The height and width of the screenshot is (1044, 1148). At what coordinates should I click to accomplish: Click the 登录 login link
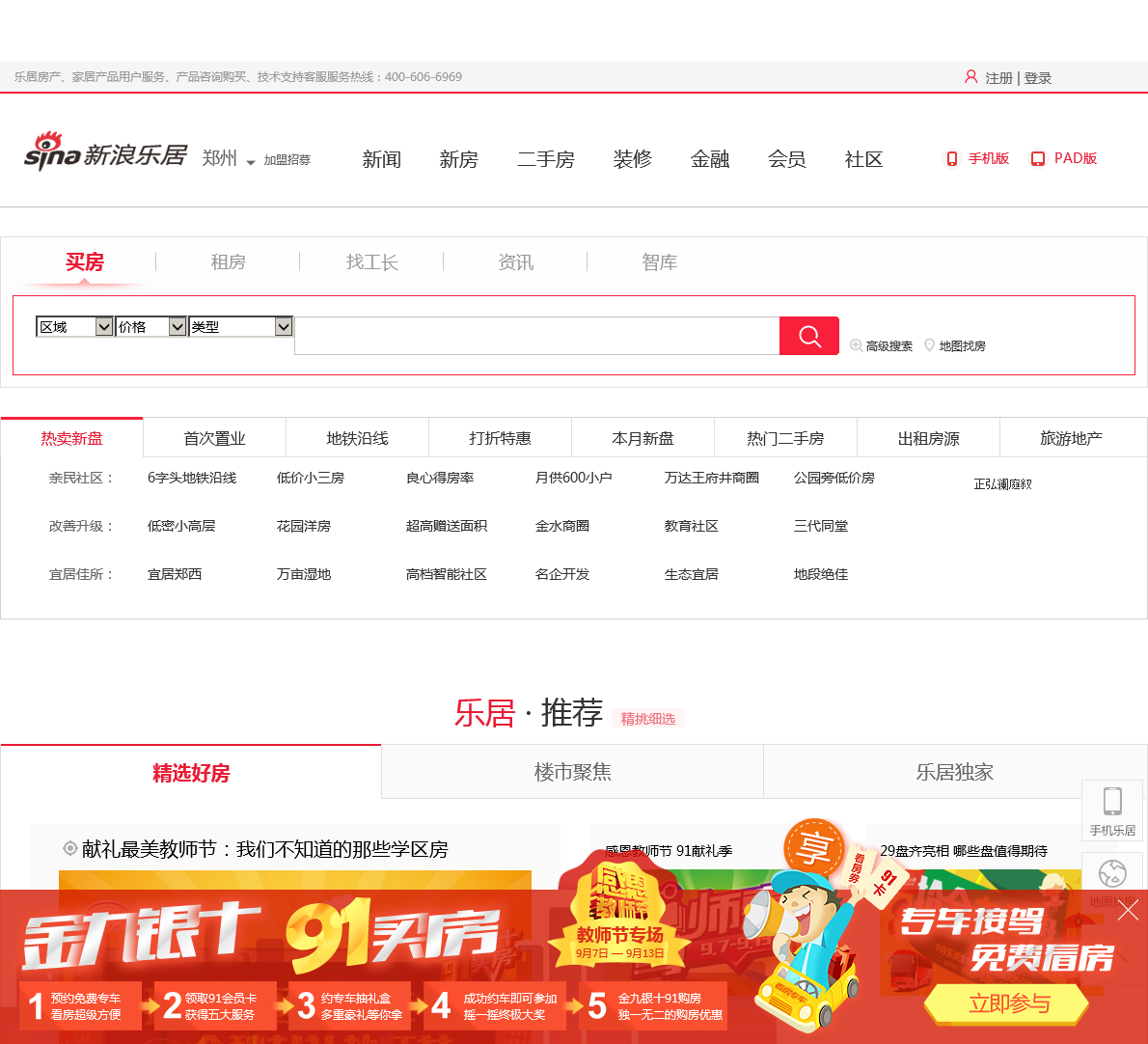1037,77
